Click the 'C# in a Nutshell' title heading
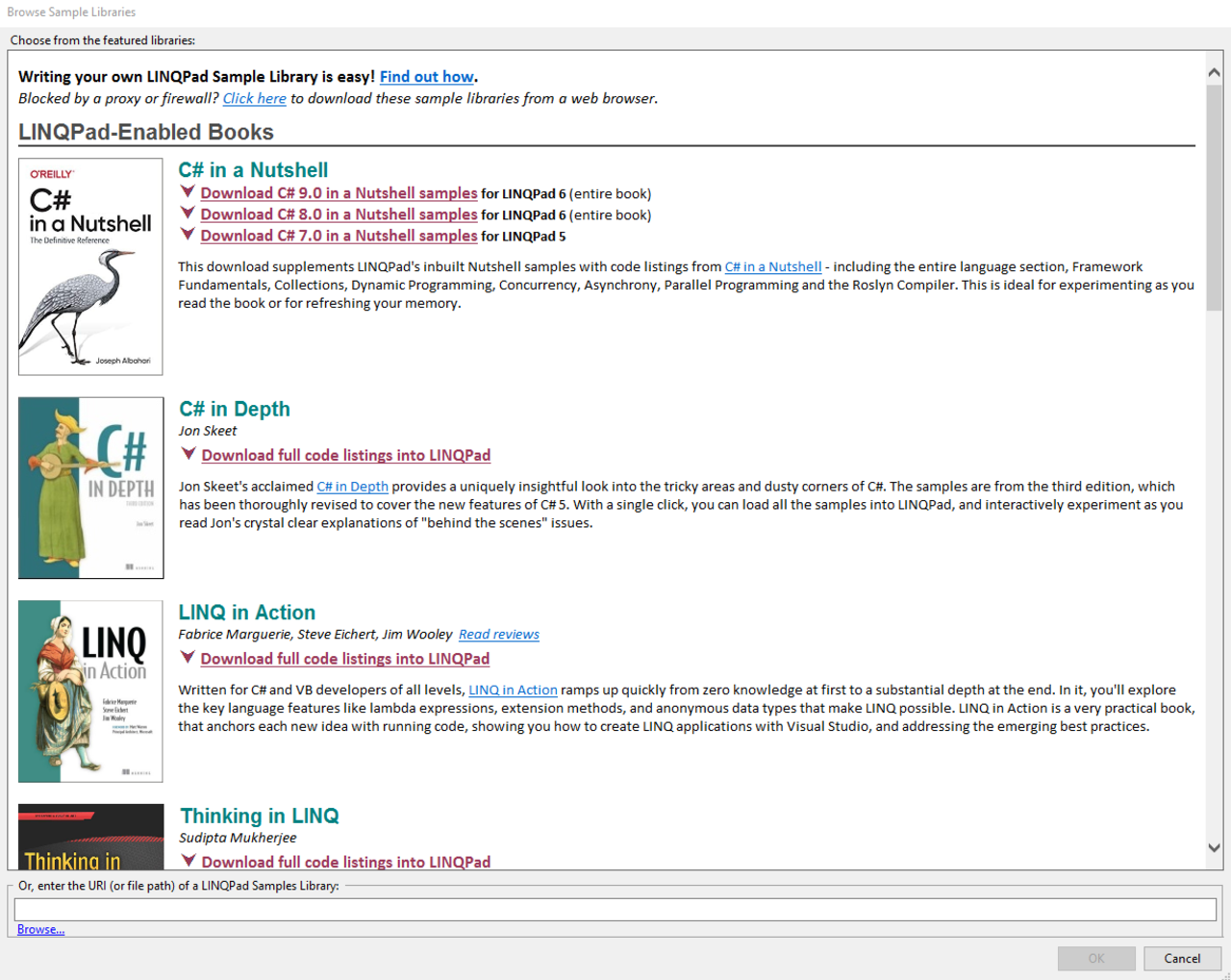 coord(253,170)
